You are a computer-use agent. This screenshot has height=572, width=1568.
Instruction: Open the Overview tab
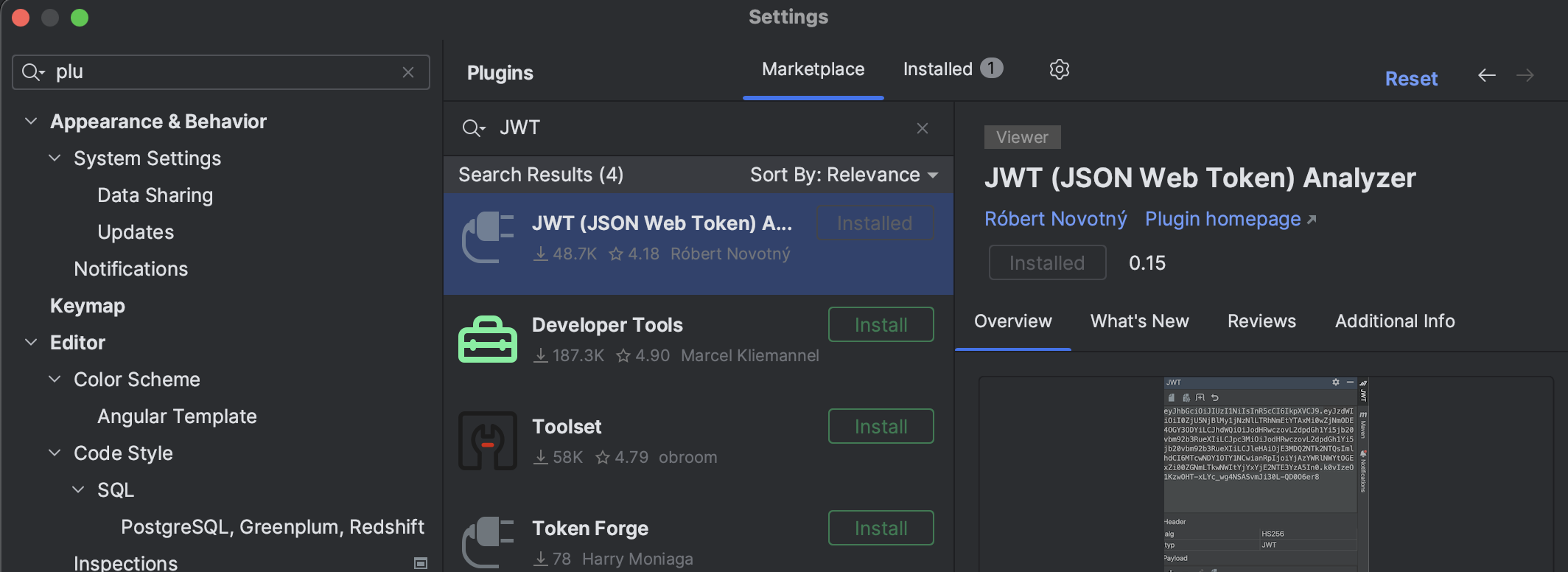[1013, 321]
